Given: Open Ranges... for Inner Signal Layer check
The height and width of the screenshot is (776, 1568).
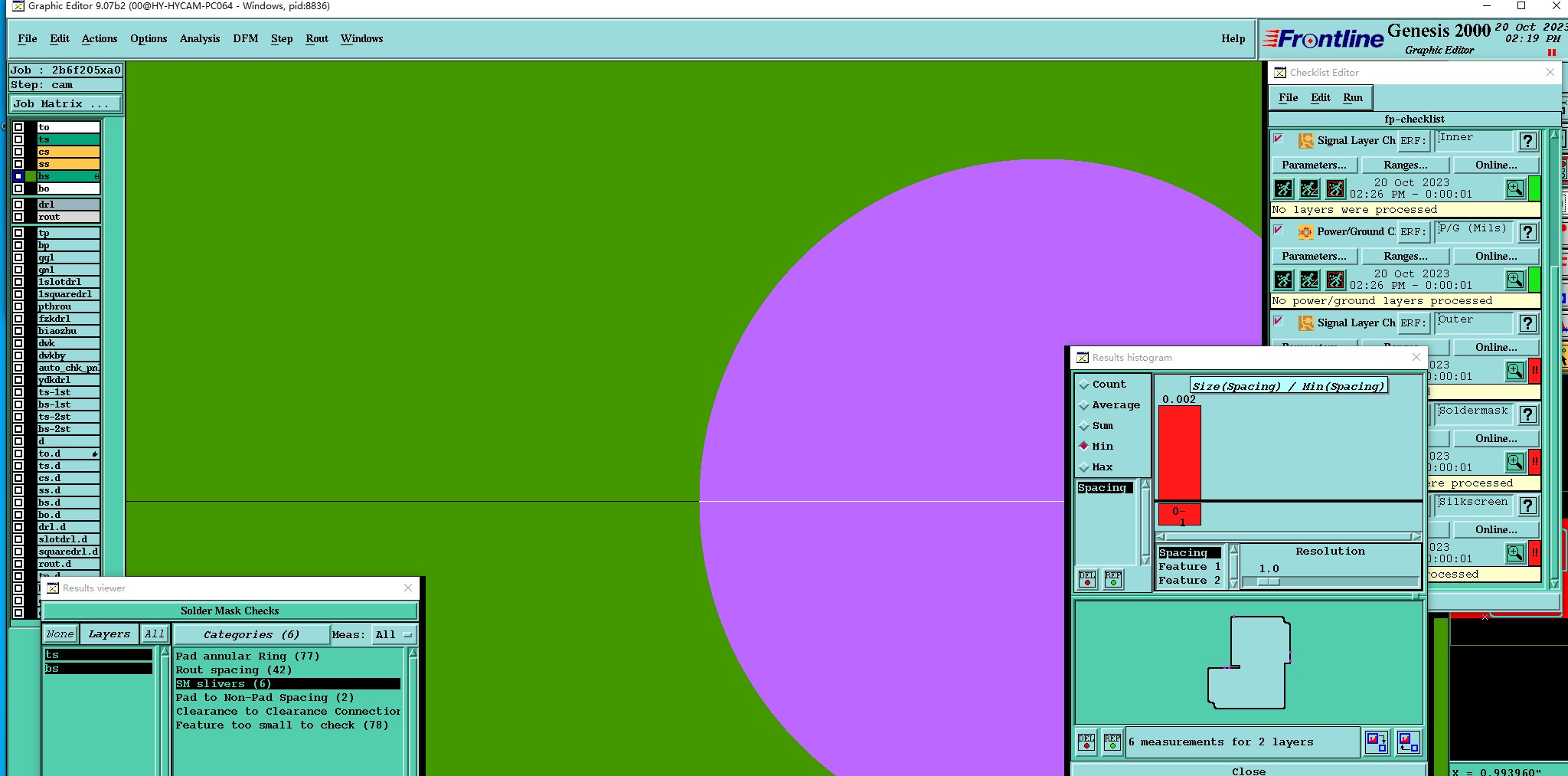Looking at the screenshot, I should point(1406,165).
